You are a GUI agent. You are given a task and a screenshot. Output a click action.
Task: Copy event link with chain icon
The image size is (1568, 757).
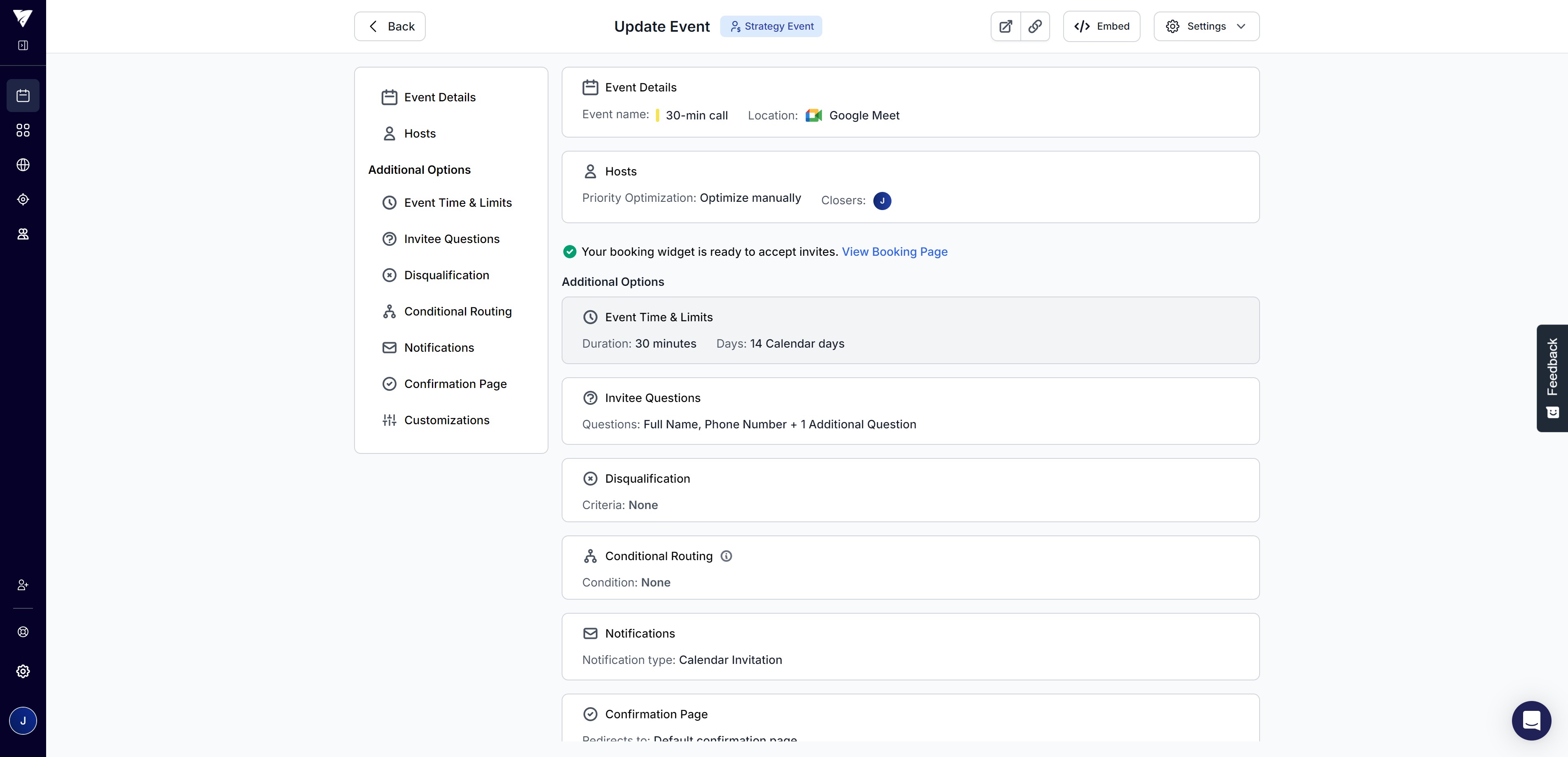(x=1035, y=26)
